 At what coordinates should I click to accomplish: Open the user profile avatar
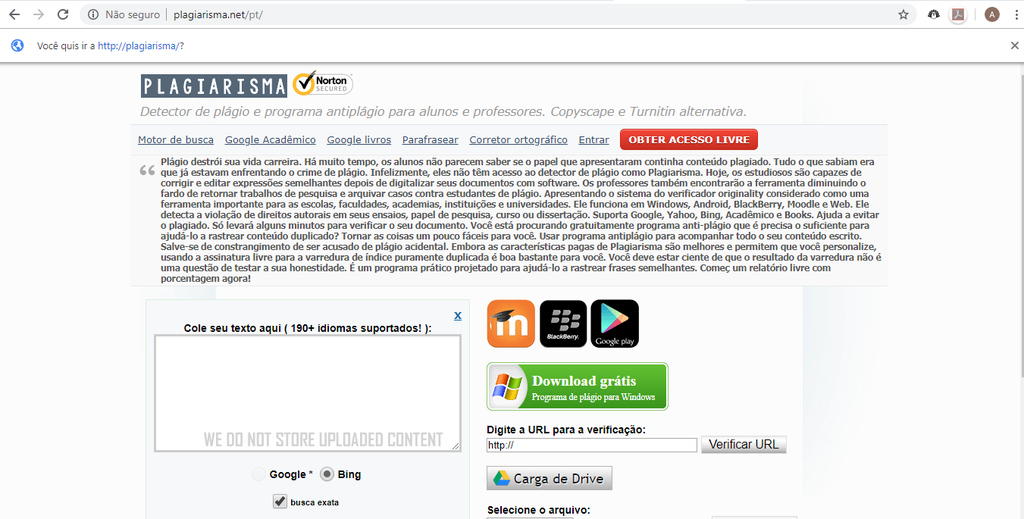(x=992, y=14)
